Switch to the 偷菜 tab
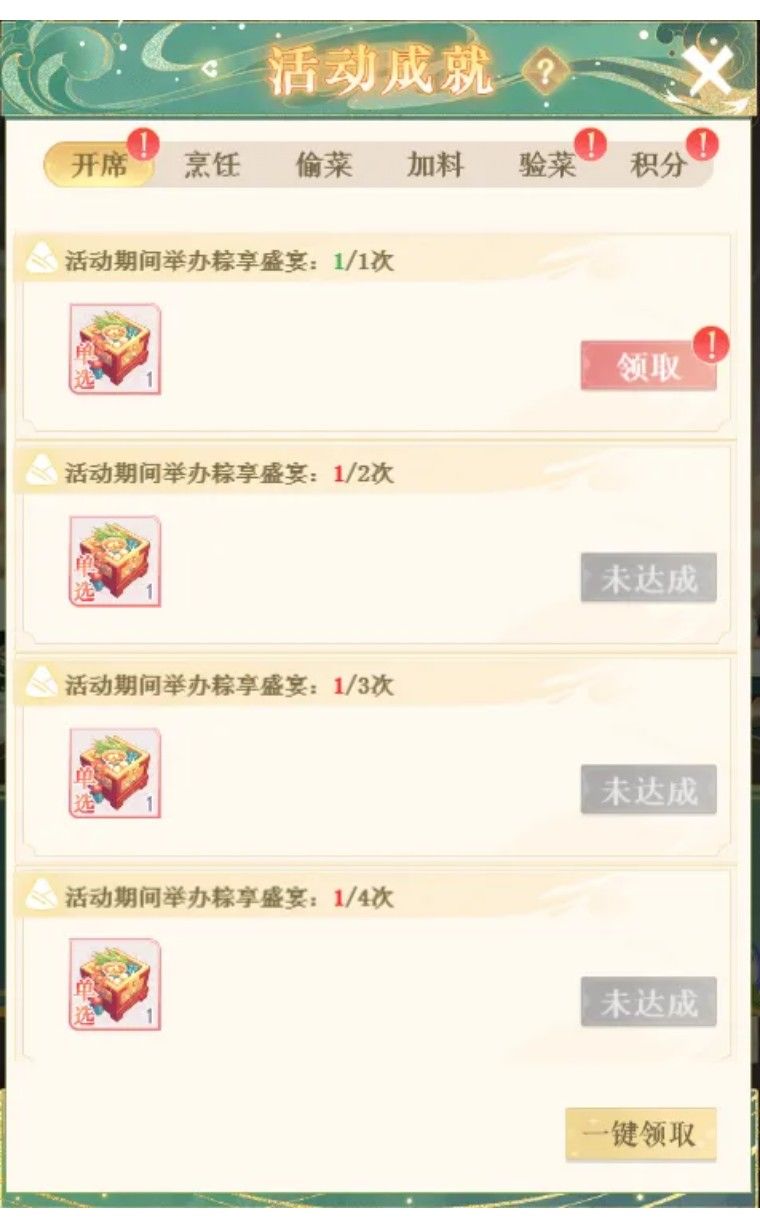Screen dimensions: 760x1228 324,165
